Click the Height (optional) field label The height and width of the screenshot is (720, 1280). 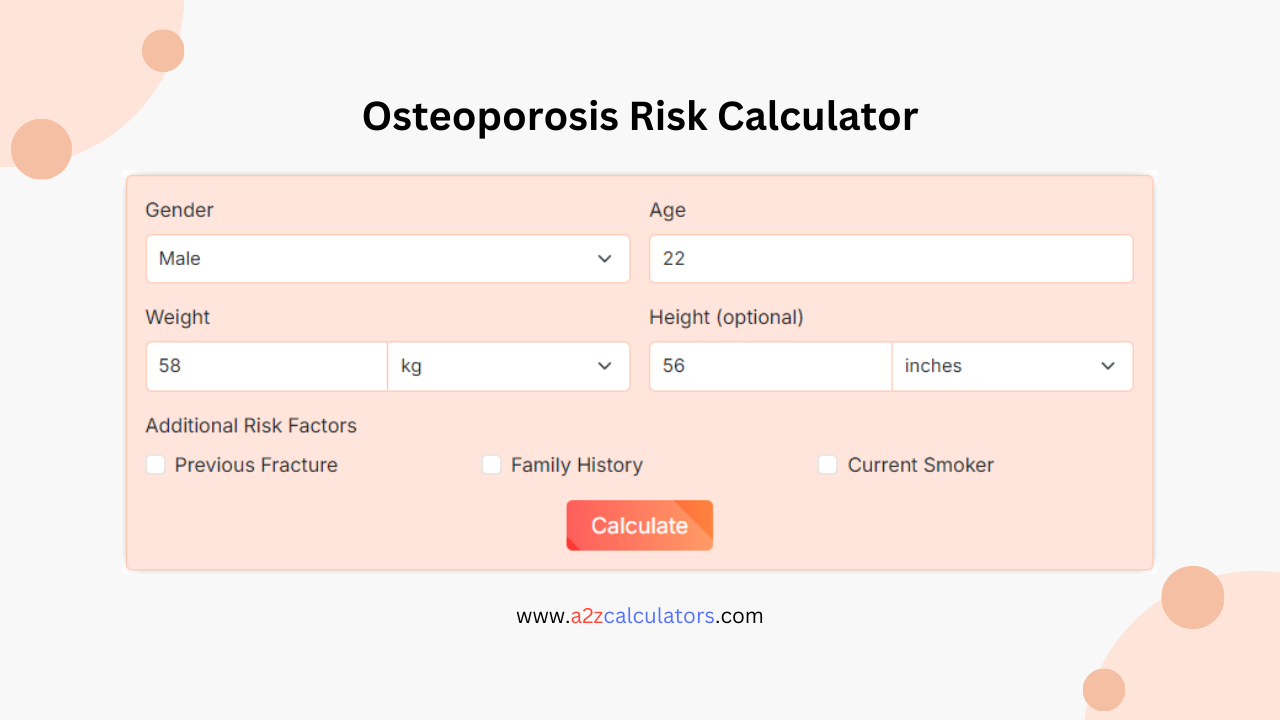pyautogui.click(x=726, y=317)
